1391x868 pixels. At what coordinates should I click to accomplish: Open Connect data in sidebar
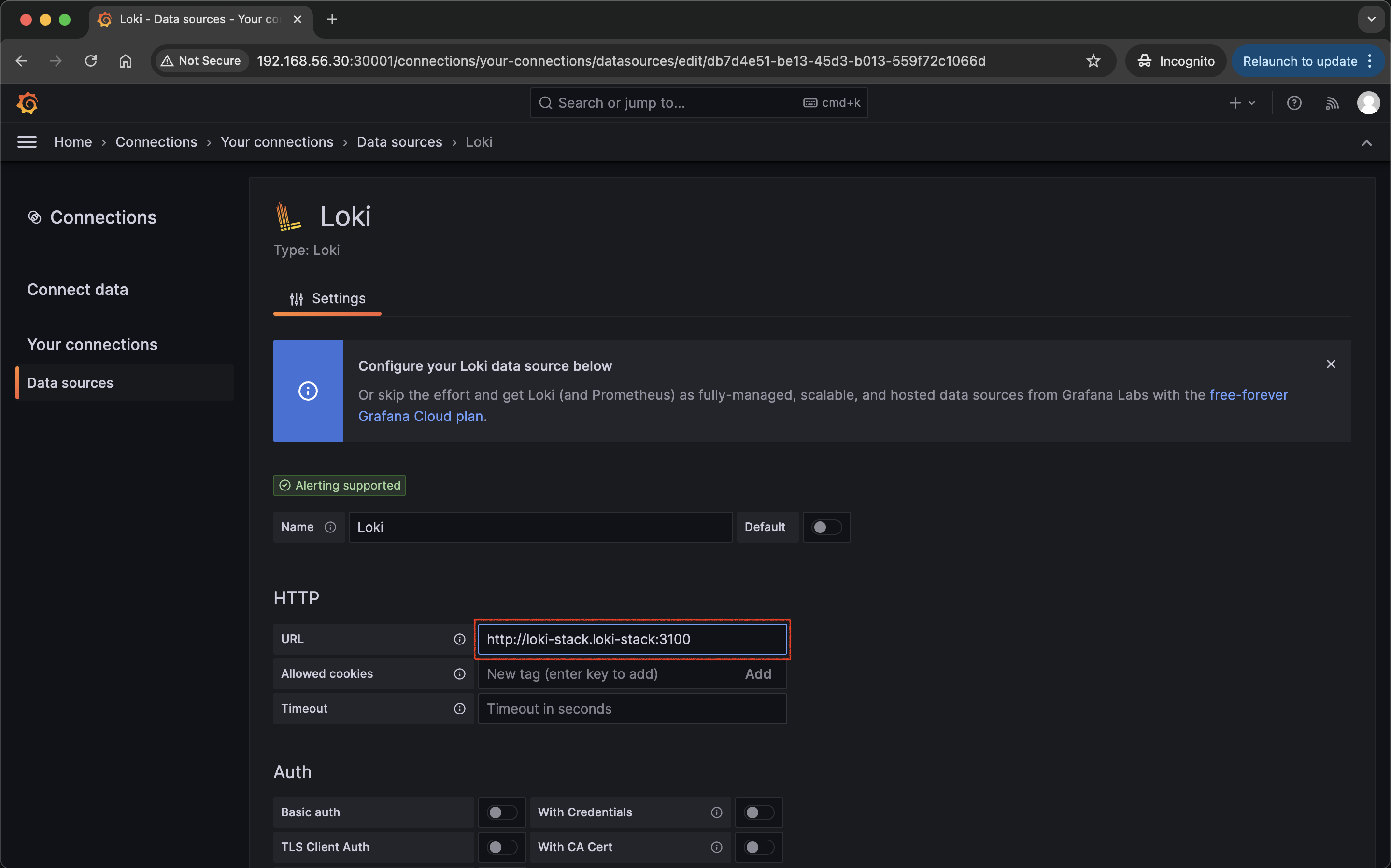pos(78,289)
